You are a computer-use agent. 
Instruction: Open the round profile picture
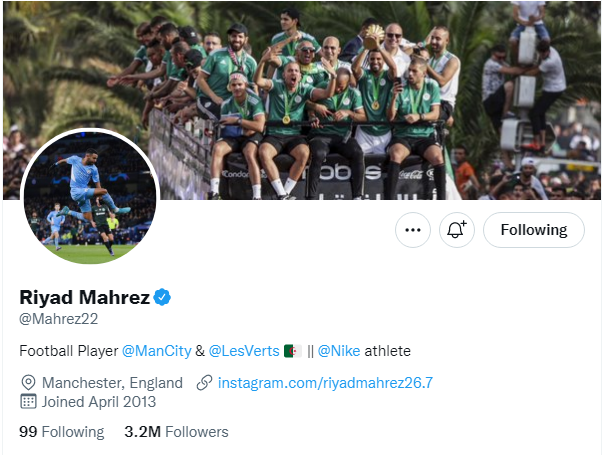tap(89, 199)
